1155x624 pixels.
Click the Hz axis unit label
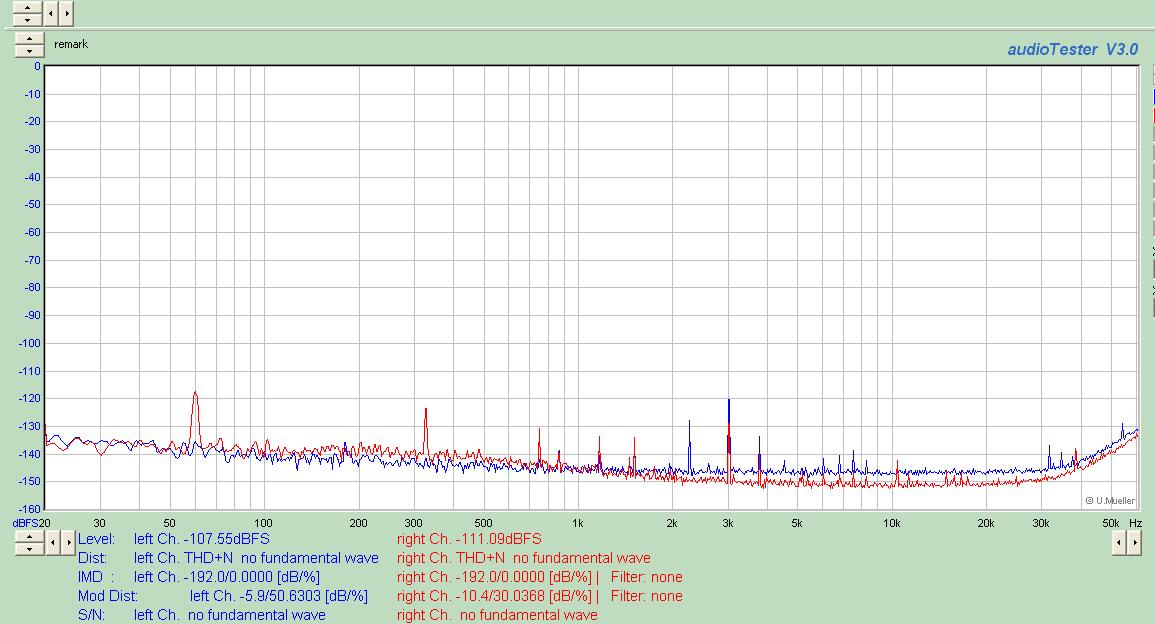1135,523
